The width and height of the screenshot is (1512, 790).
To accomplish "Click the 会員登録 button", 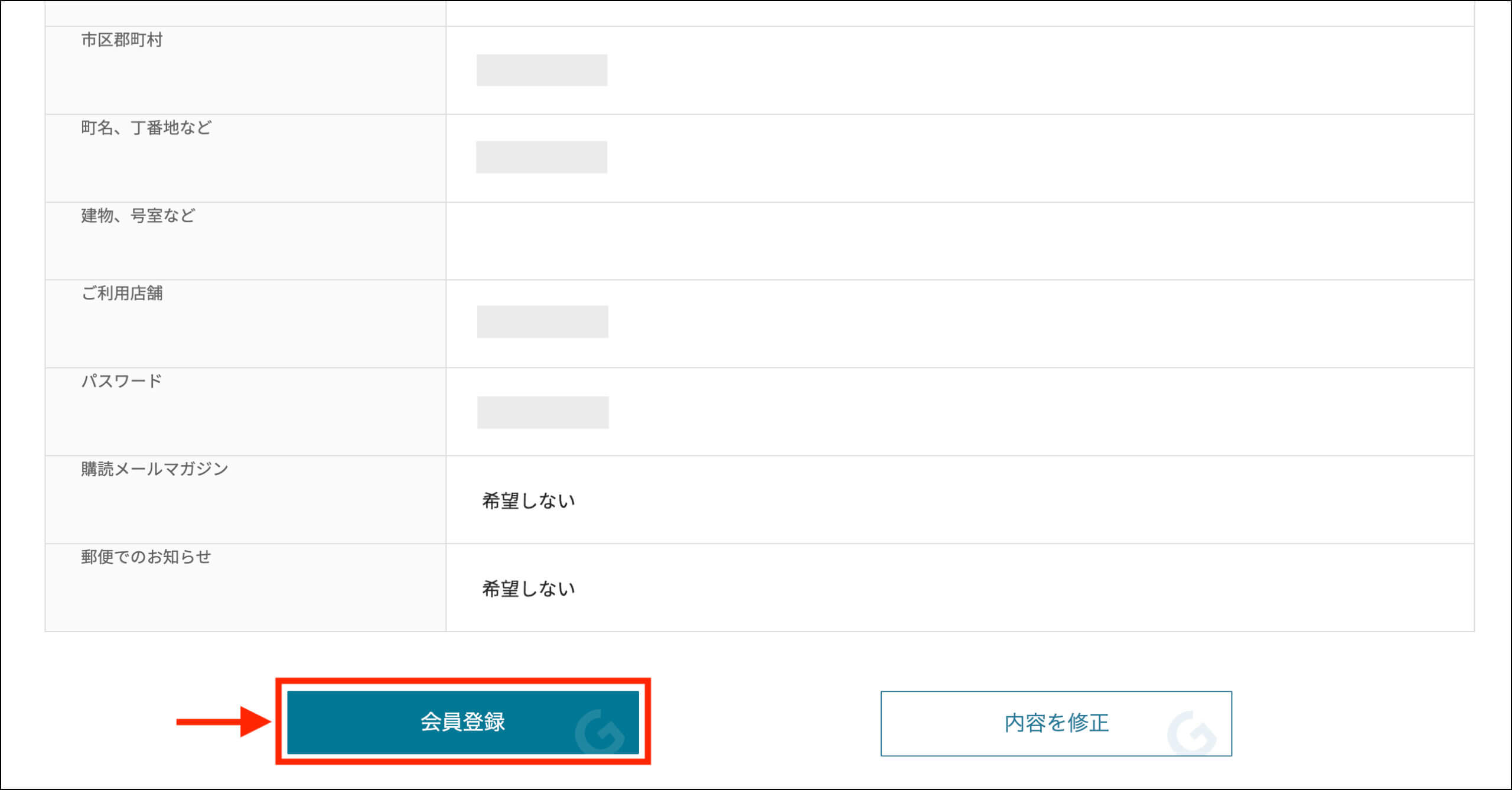I will point(462,722).
